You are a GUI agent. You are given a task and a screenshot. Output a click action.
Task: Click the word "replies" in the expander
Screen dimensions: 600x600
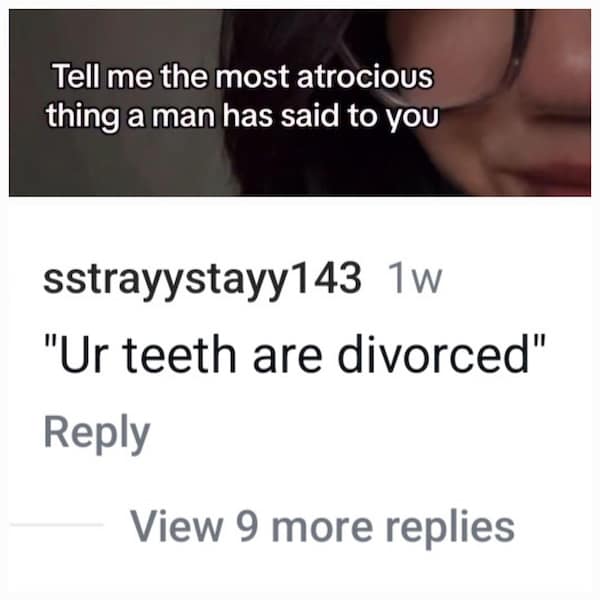pyautogui.click(x=450, y=528)
